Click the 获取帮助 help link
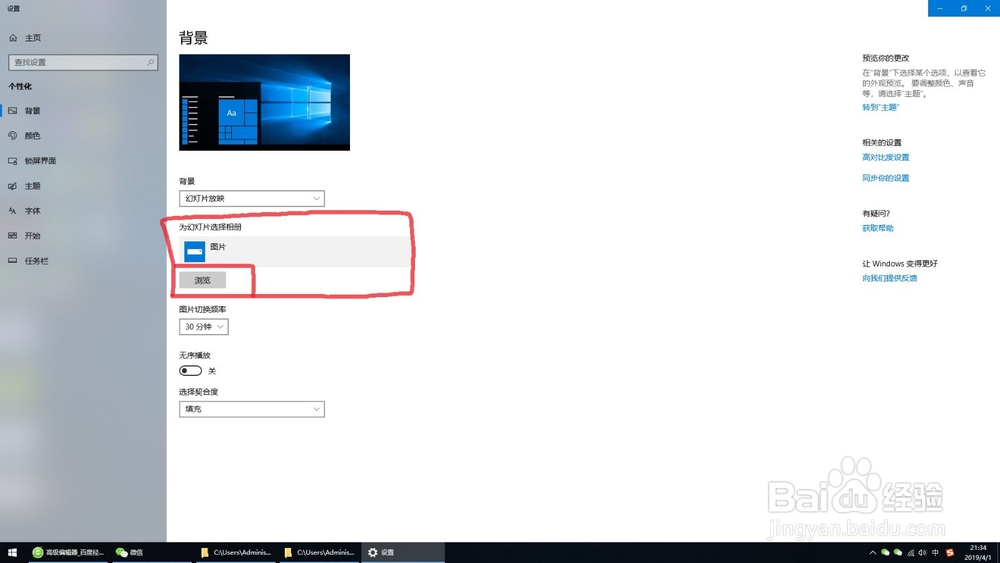Screen dimensions: 1000x563 (x=878, y=228)
